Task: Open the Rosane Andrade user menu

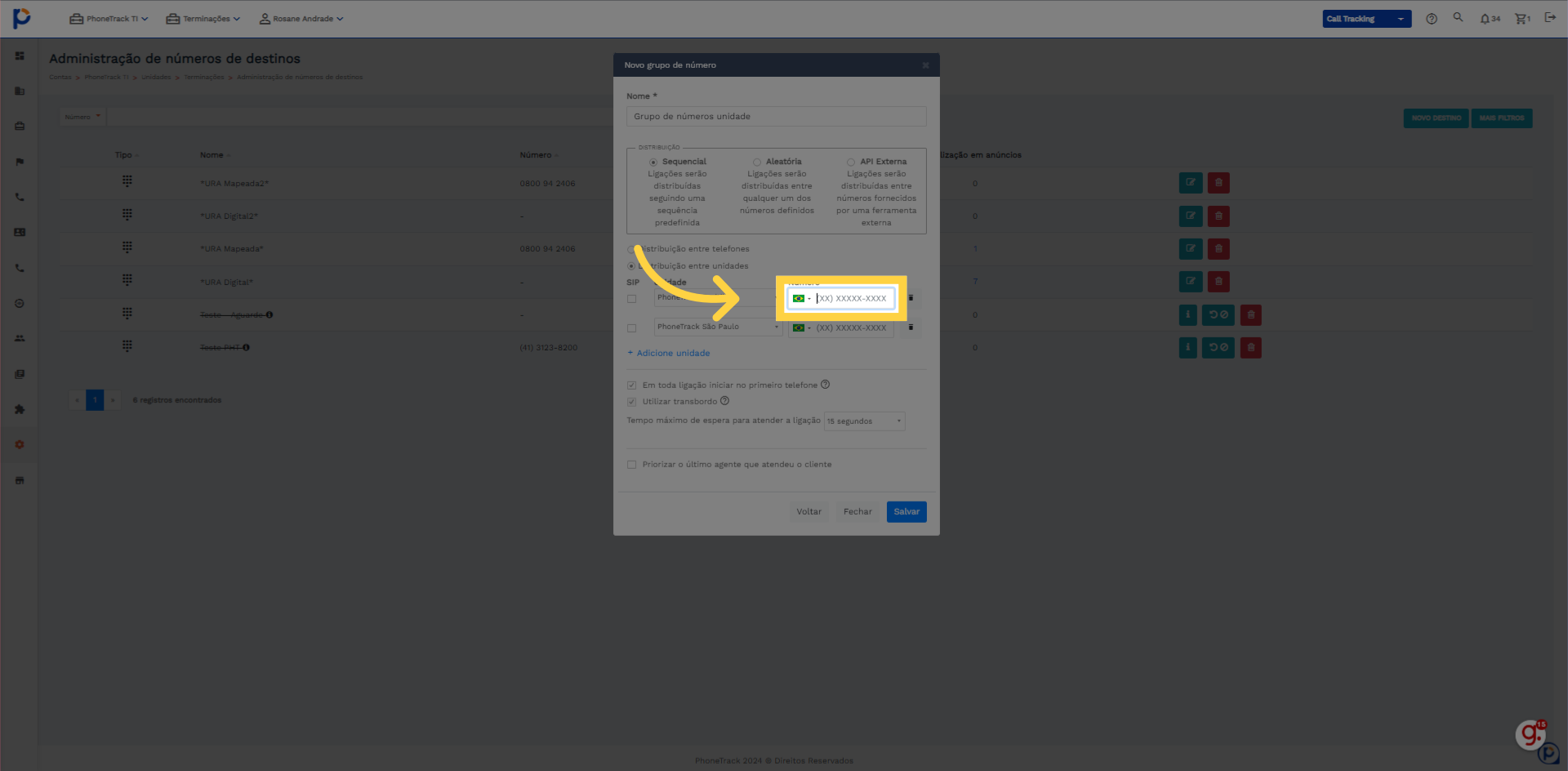Action: [x=301, y=19]
